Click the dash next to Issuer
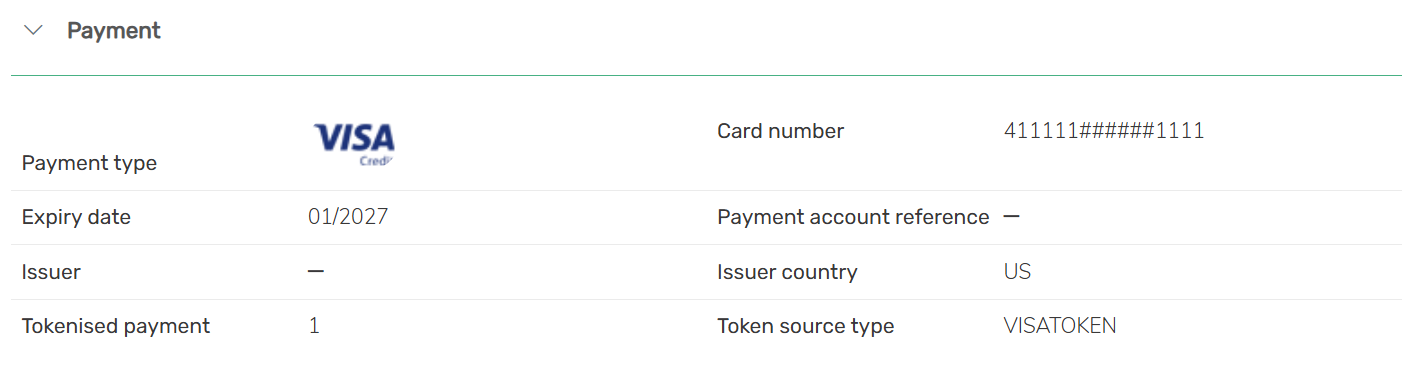The width and height of the screenshot is (1413, 378). 316,271
